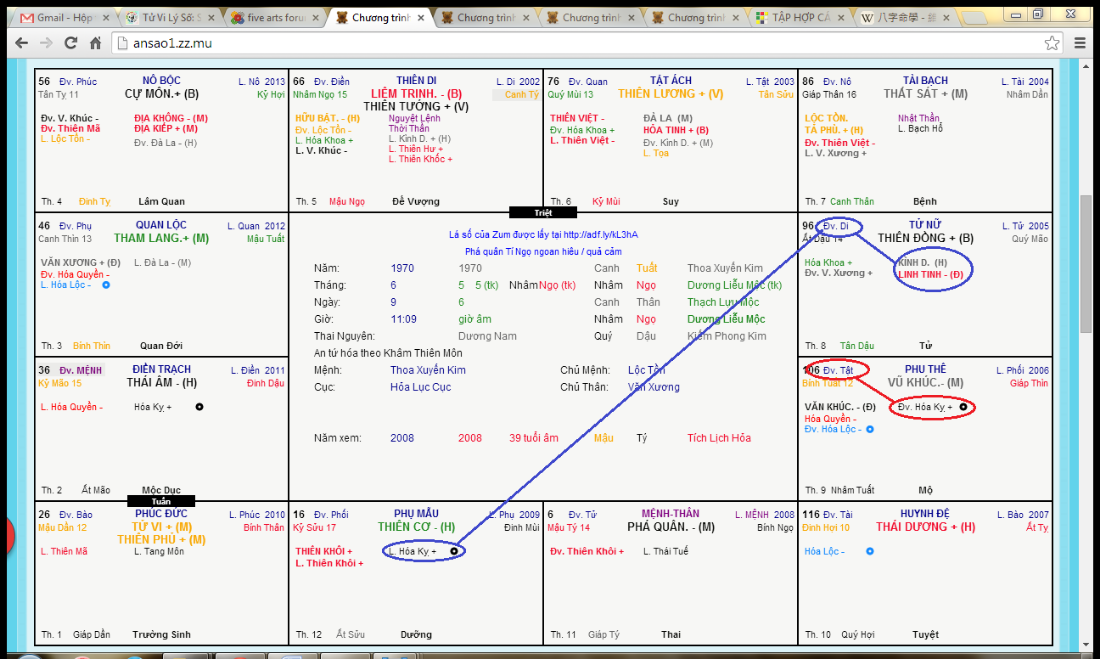This screenshot has height=659, width=1100.
Task: Go to the browser Home page
Action: tap(96, 43)
